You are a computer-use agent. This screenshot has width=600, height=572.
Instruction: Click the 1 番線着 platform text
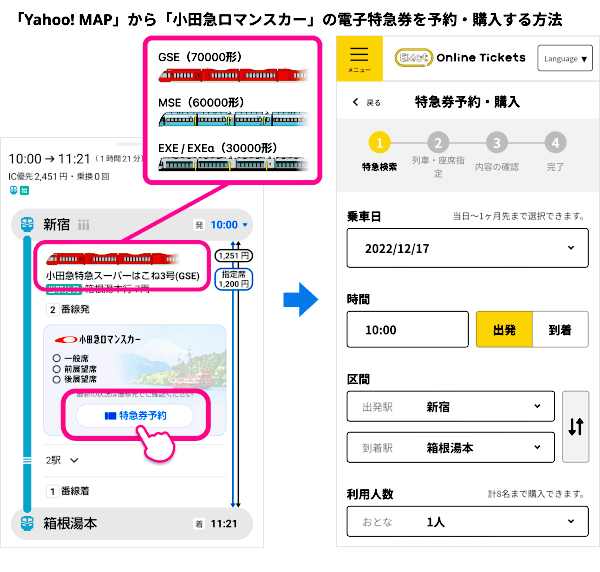[x=68, y=491]
